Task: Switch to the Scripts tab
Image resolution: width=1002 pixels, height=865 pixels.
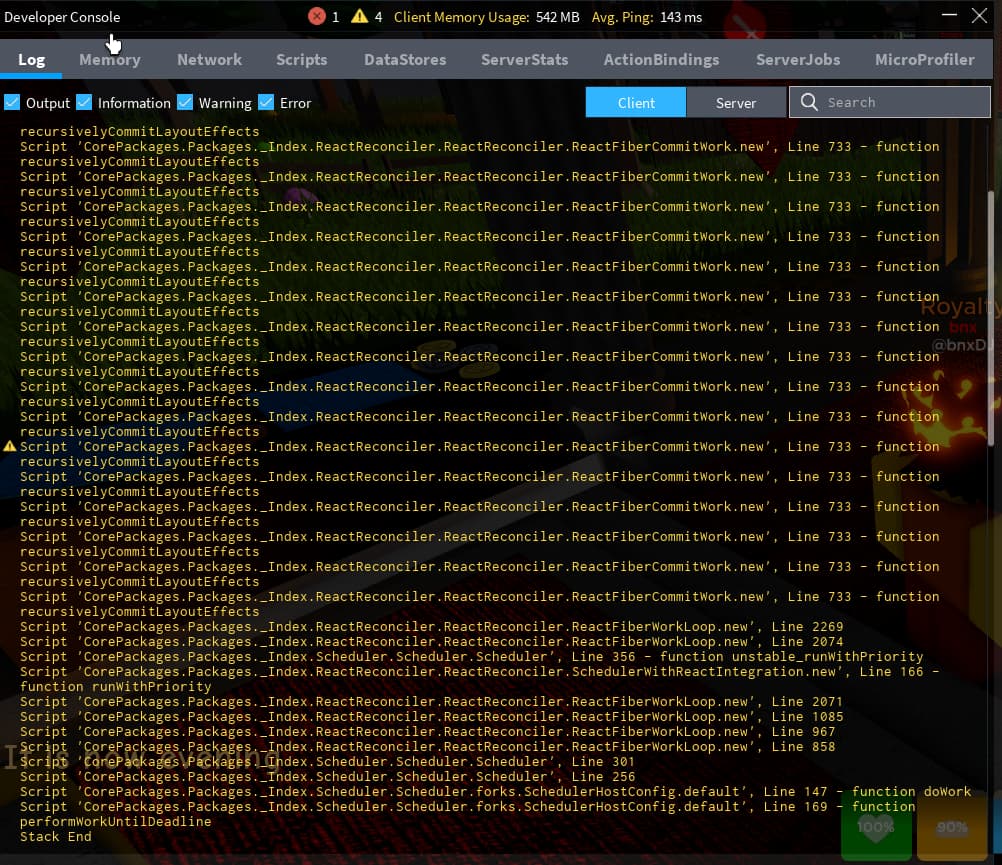Action: pyautogui.click(x=302, y=59)
